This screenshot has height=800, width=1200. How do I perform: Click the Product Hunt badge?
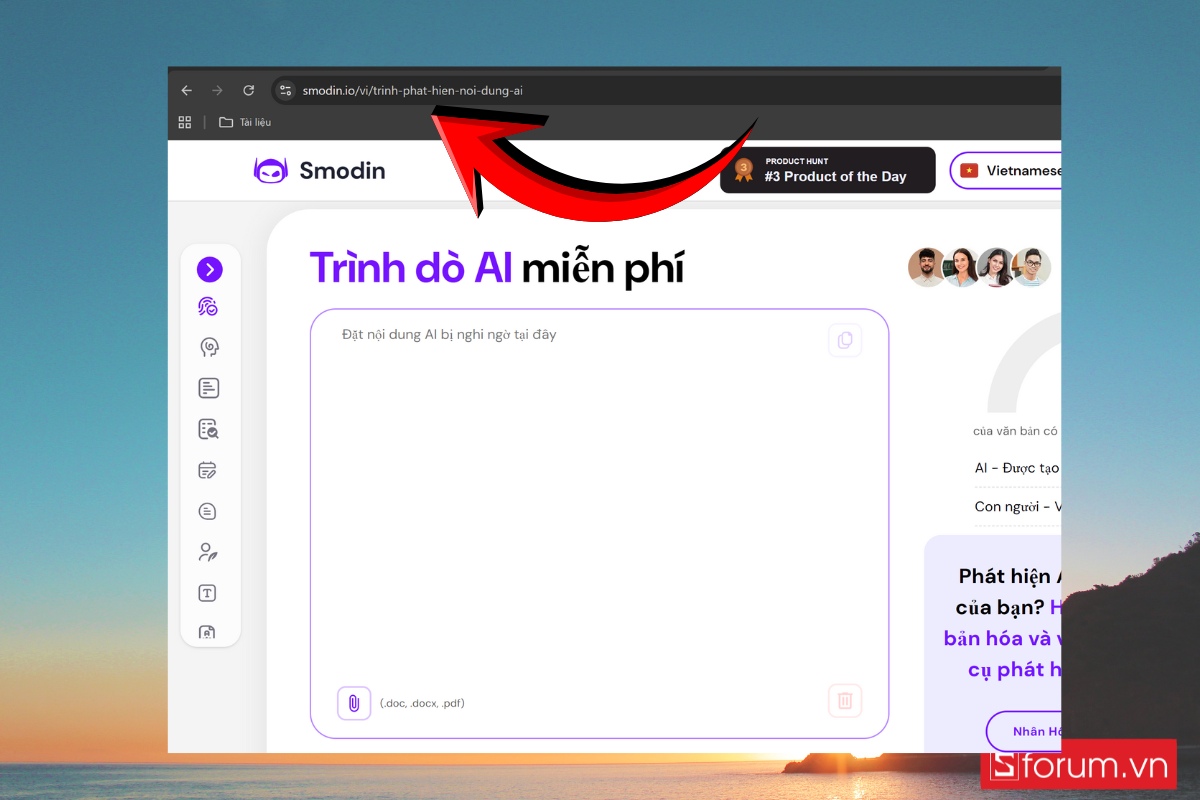click(827, 170)
